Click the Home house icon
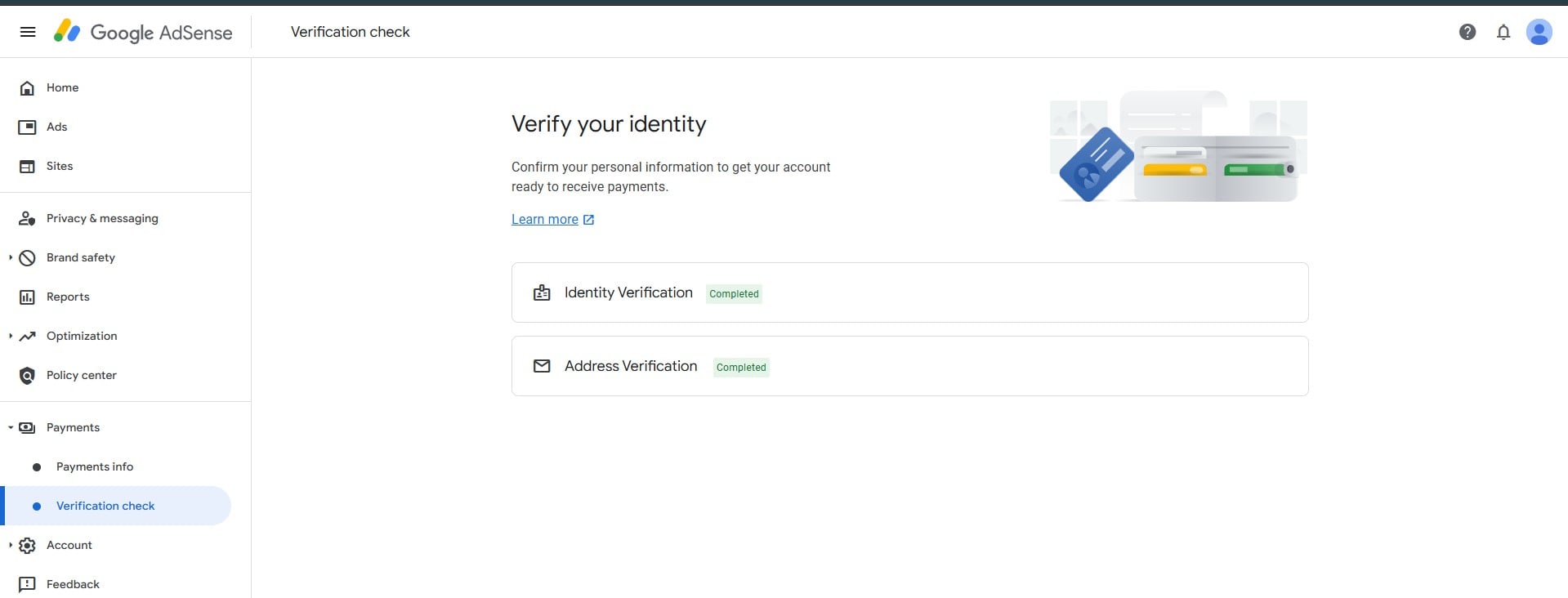This screenshot has height=598, width=1568. pos(27,88)
